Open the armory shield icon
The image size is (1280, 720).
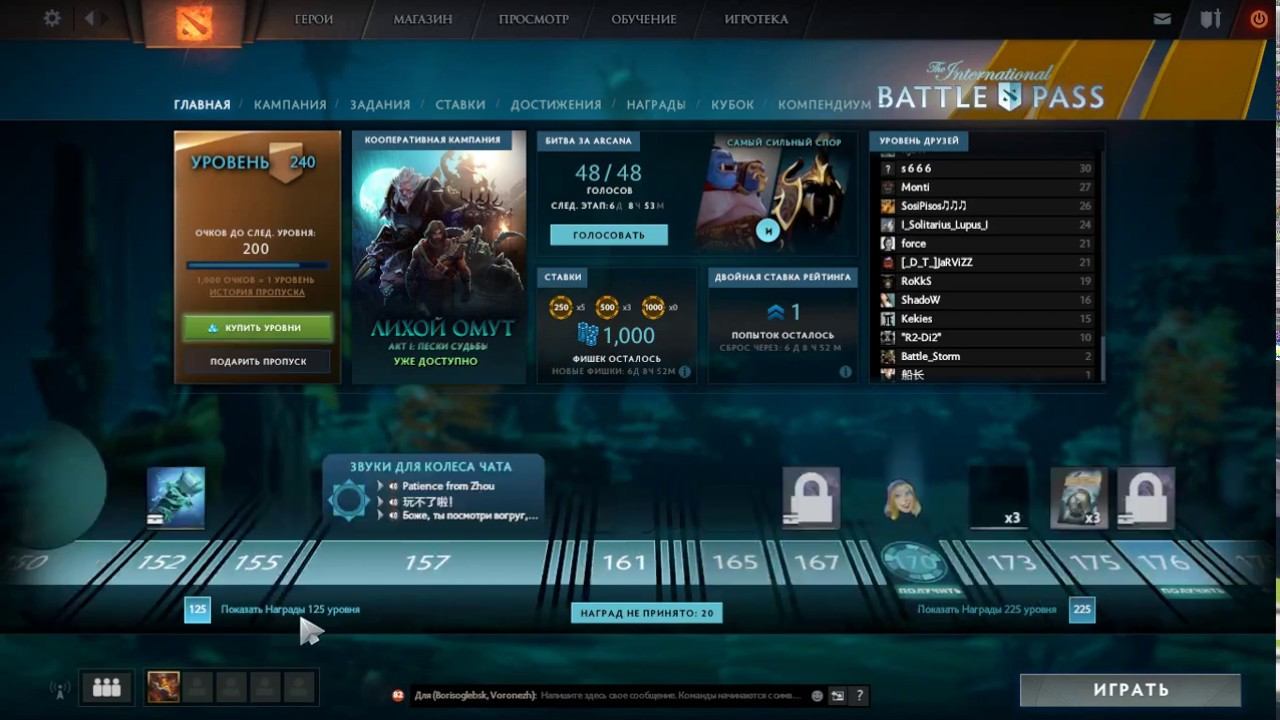1211,18
